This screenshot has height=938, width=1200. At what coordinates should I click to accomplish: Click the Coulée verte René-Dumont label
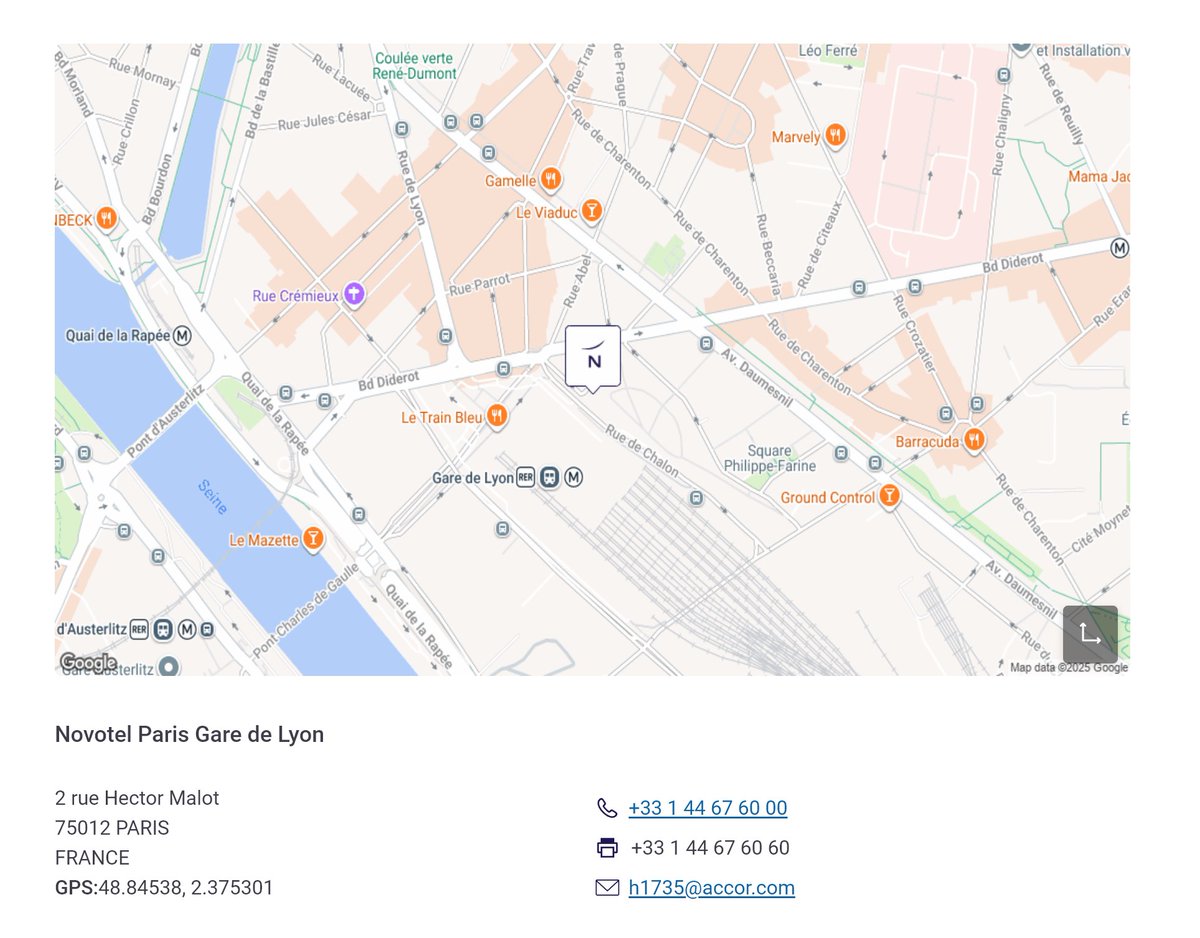tap(415, 65)
